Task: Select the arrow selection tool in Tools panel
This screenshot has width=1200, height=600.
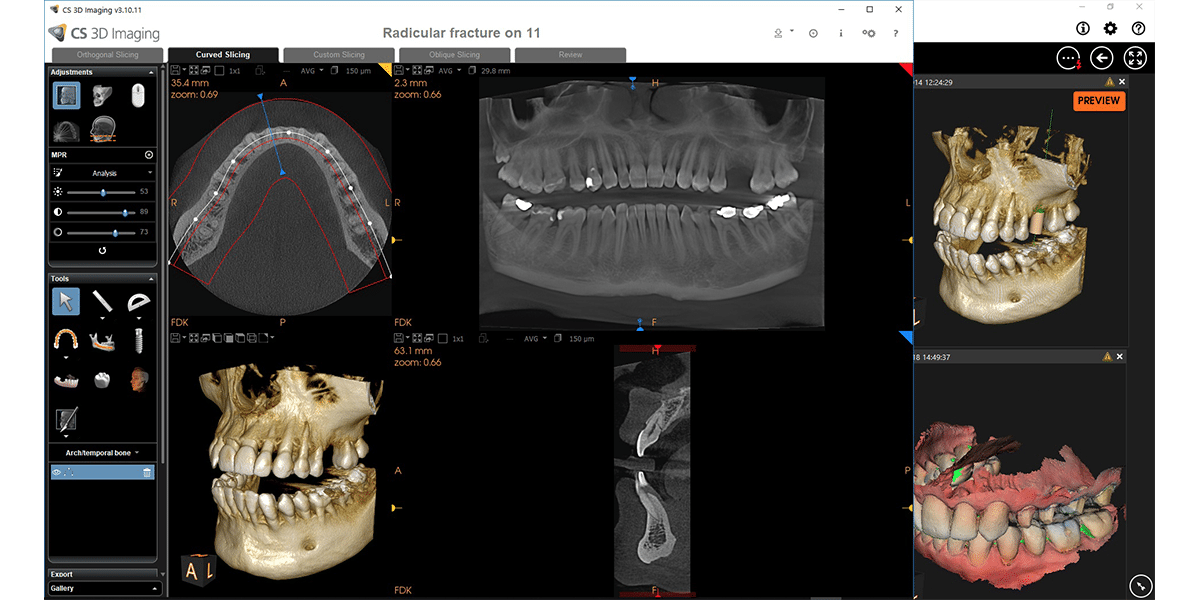Action: click(x=67, y=300)
